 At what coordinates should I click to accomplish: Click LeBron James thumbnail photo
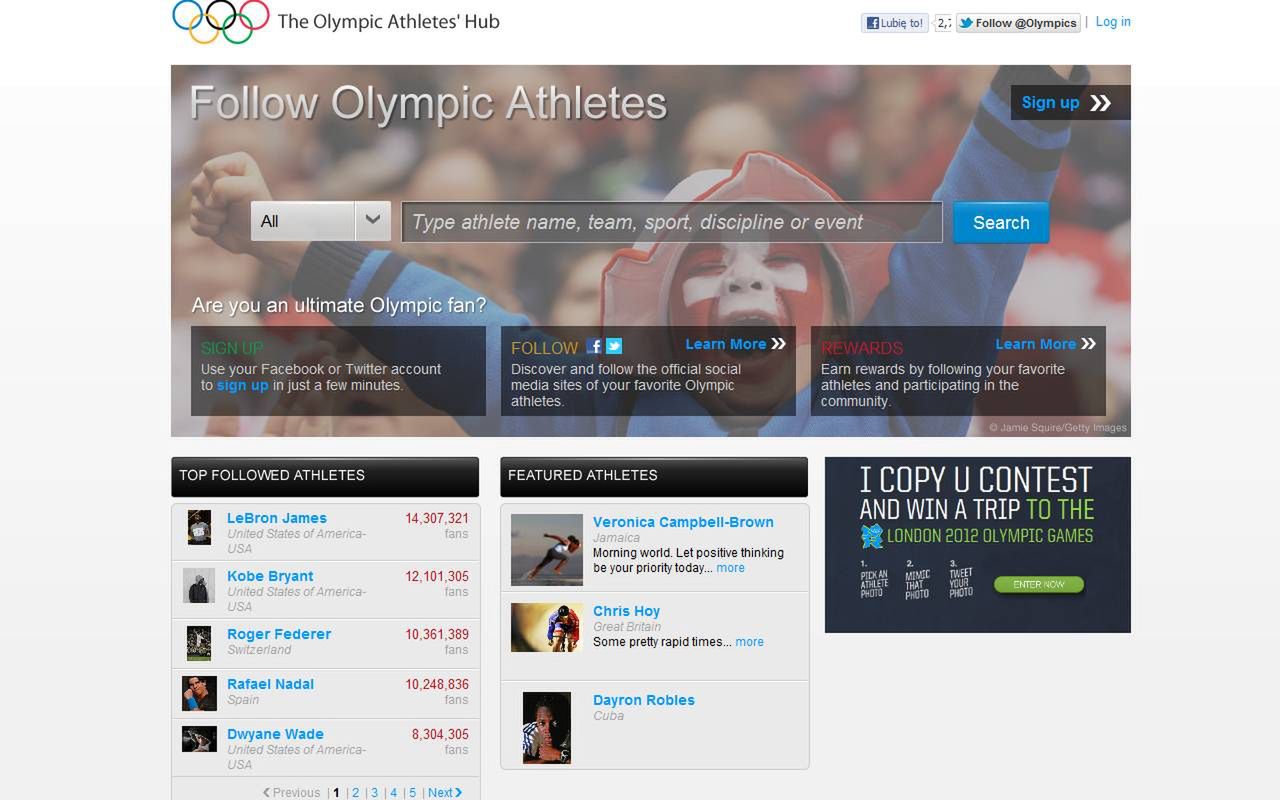point(199,527)
